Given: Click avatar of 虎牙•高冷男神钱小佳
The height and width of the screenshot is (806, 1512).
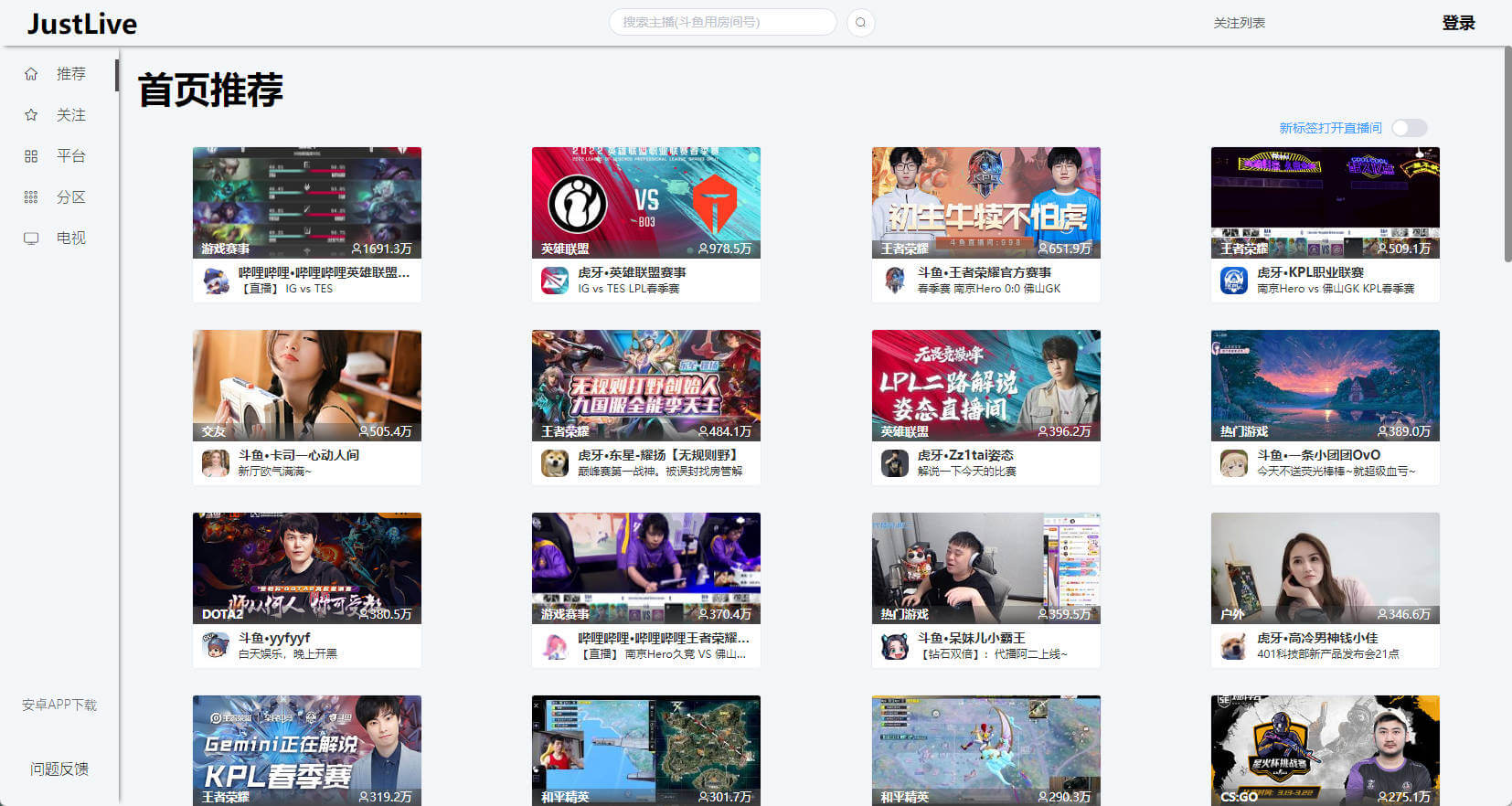Looking at the screenshot, I should coord(1234,646).
